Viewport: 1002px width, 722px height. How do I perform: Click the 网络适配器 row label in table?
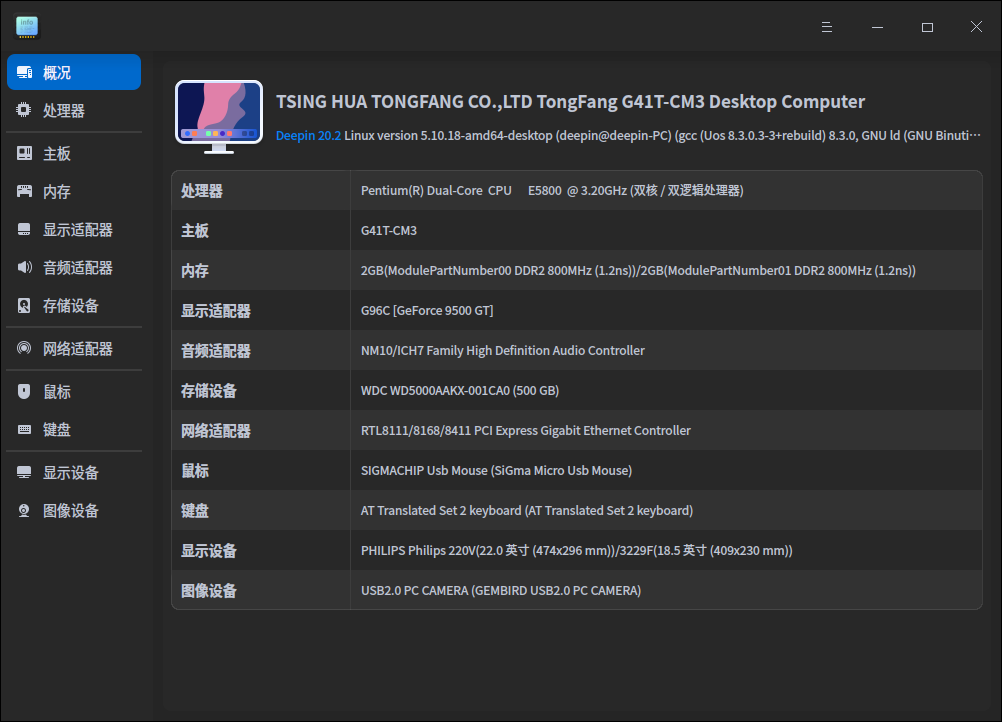(x=216, y=431)
